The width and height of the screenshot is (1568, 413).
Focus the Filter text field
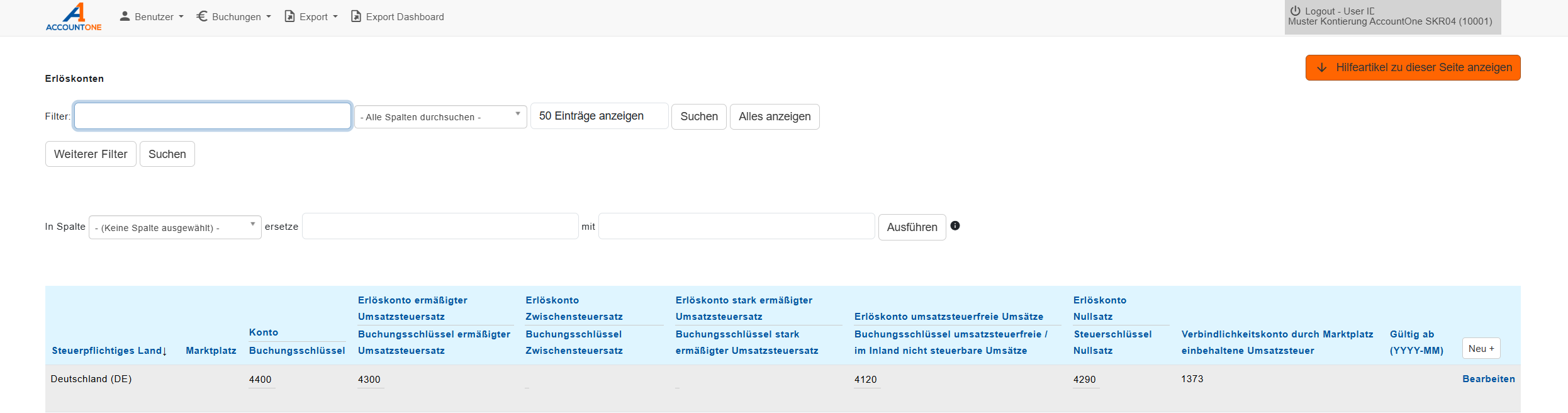(213, 116)
